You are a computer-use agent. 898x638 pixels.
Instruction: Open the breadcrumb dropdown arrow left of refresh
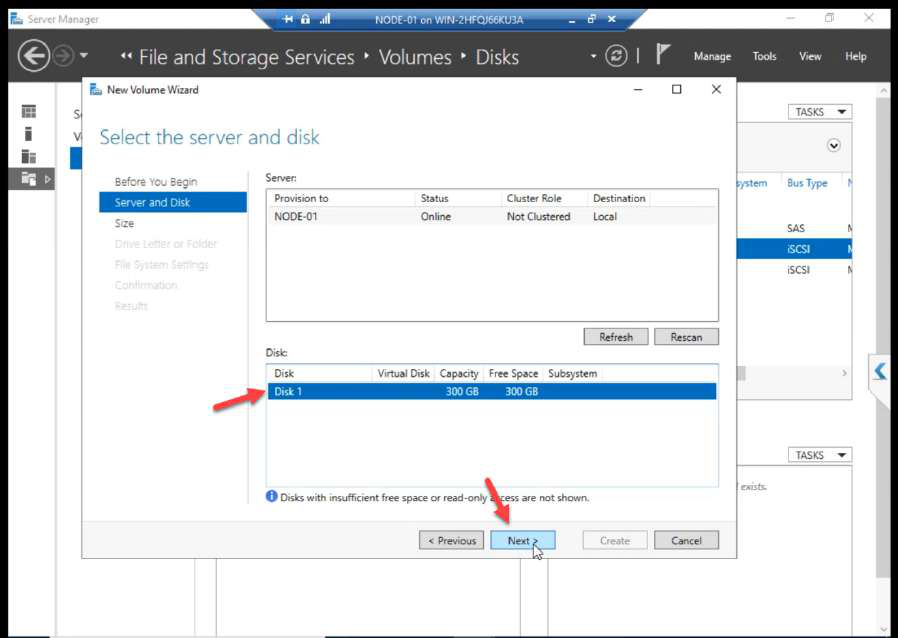point(593,56)
